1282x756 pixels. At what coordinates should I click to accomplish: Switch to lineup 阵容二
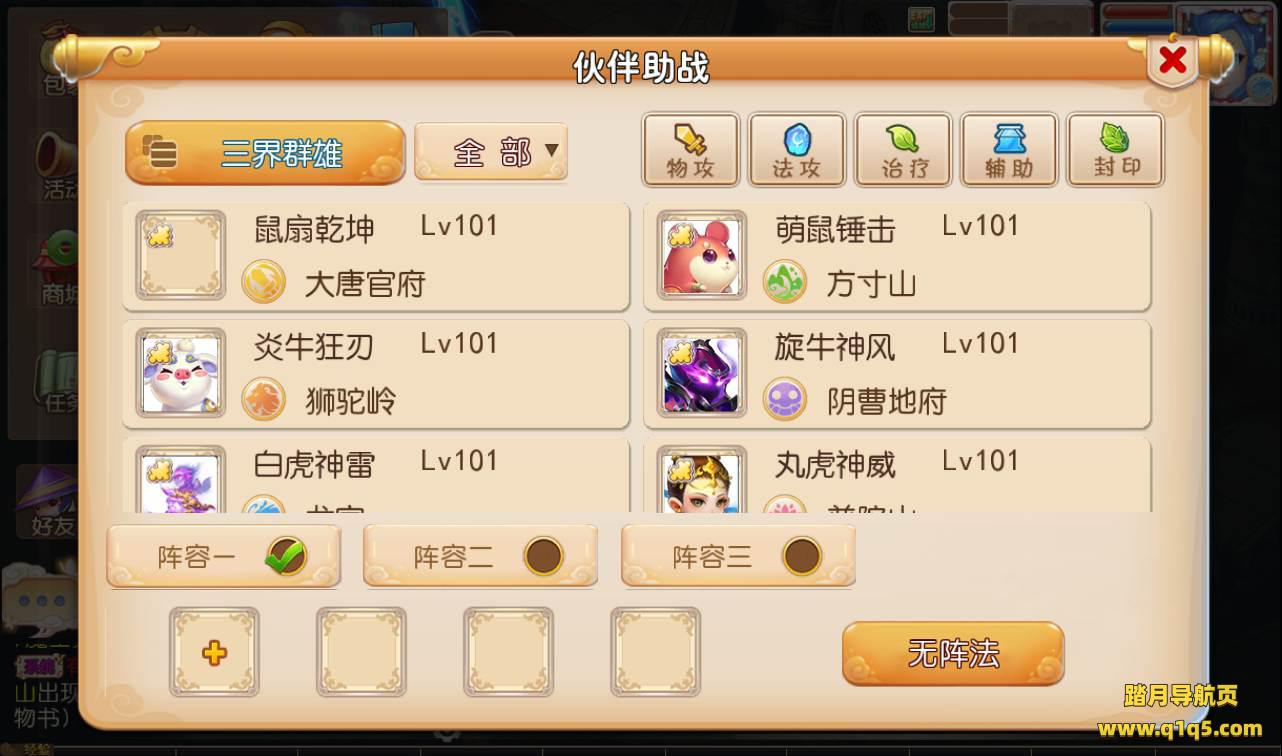point(480,556)
